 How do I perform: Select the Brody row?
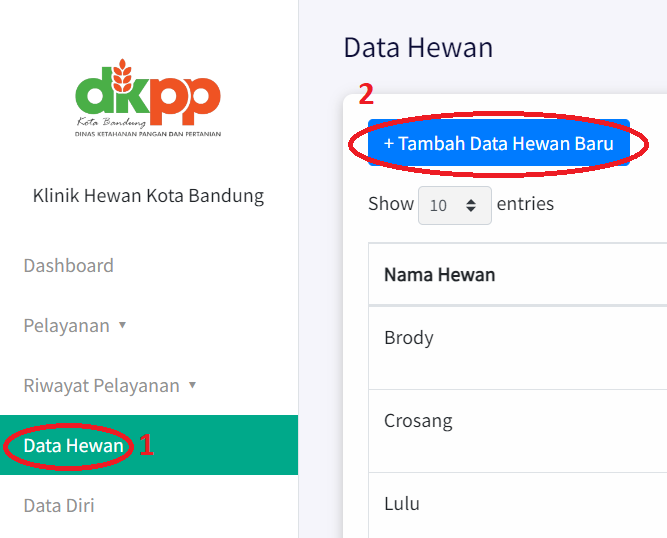pyautogui.click(x=409, y=338)
